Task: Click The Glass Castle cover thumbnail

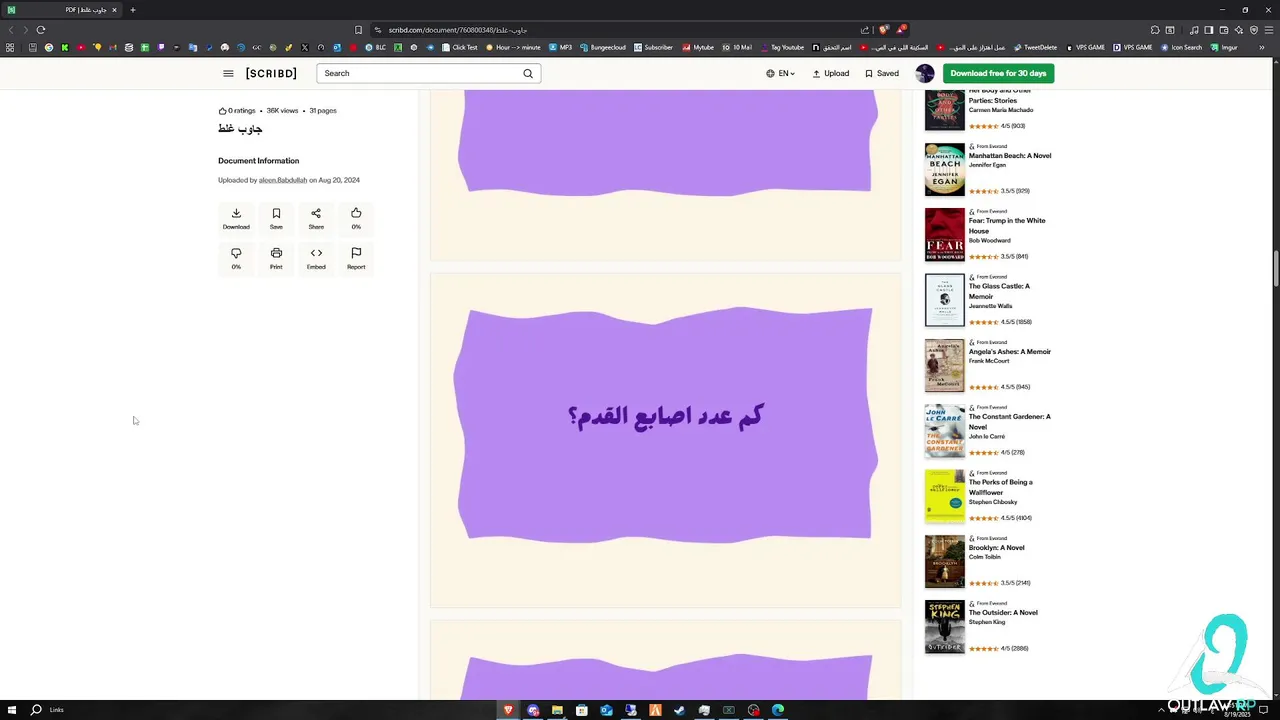Action: pos(945,300)
